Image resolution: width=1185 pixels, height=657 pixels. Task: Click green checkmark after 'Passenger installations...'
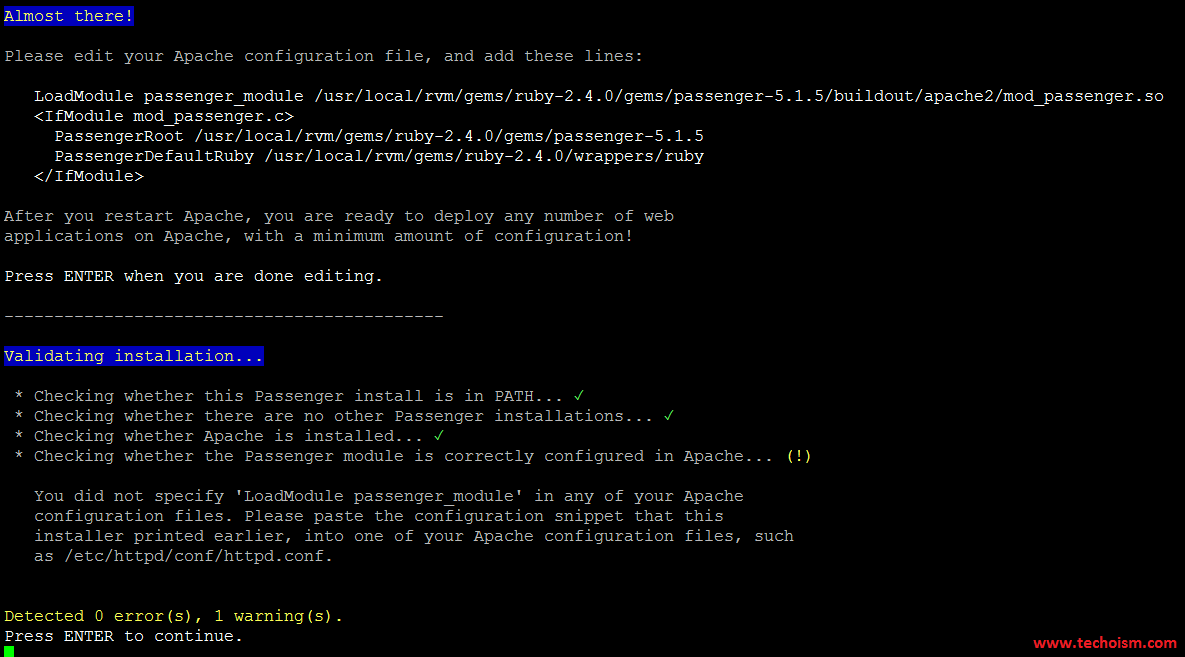(x=669, y=416)
